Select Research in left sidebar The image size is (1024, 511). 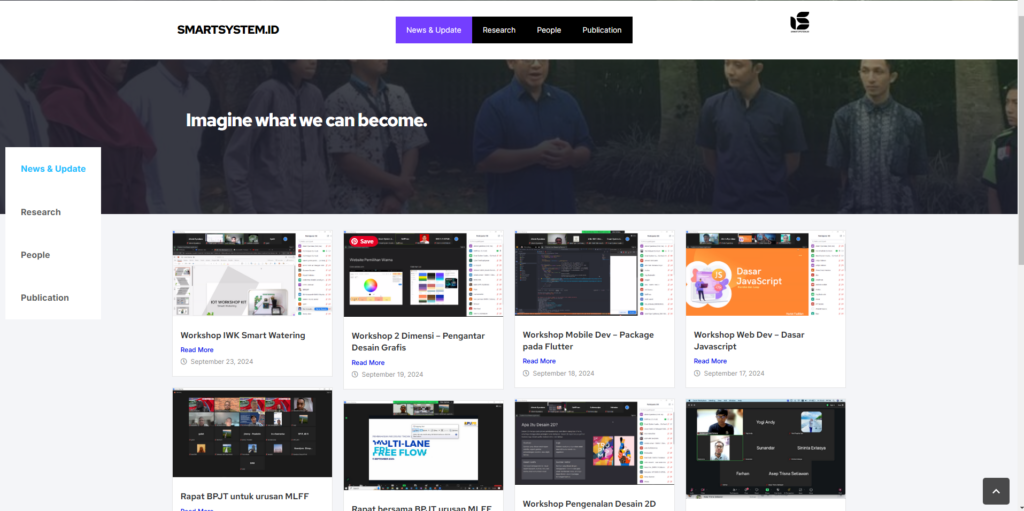click(40, 212)
